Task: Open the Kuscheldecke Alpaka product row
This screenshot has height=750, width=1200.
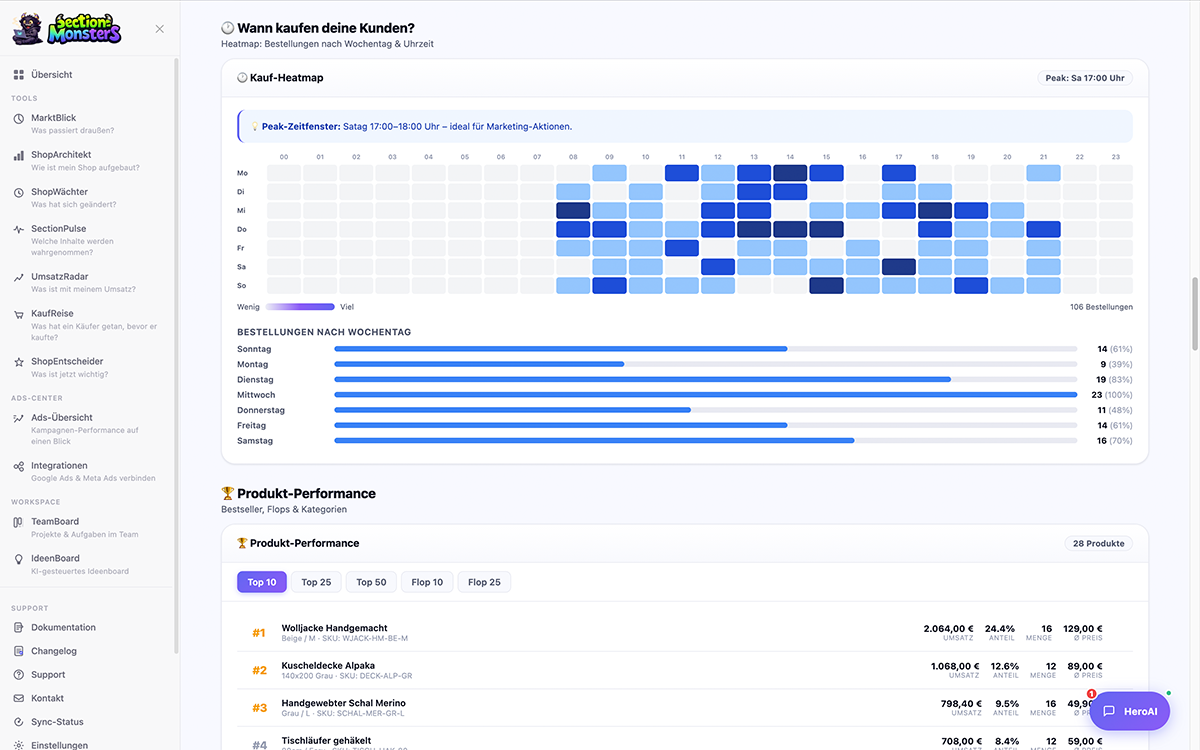Action: coord(685,670)
